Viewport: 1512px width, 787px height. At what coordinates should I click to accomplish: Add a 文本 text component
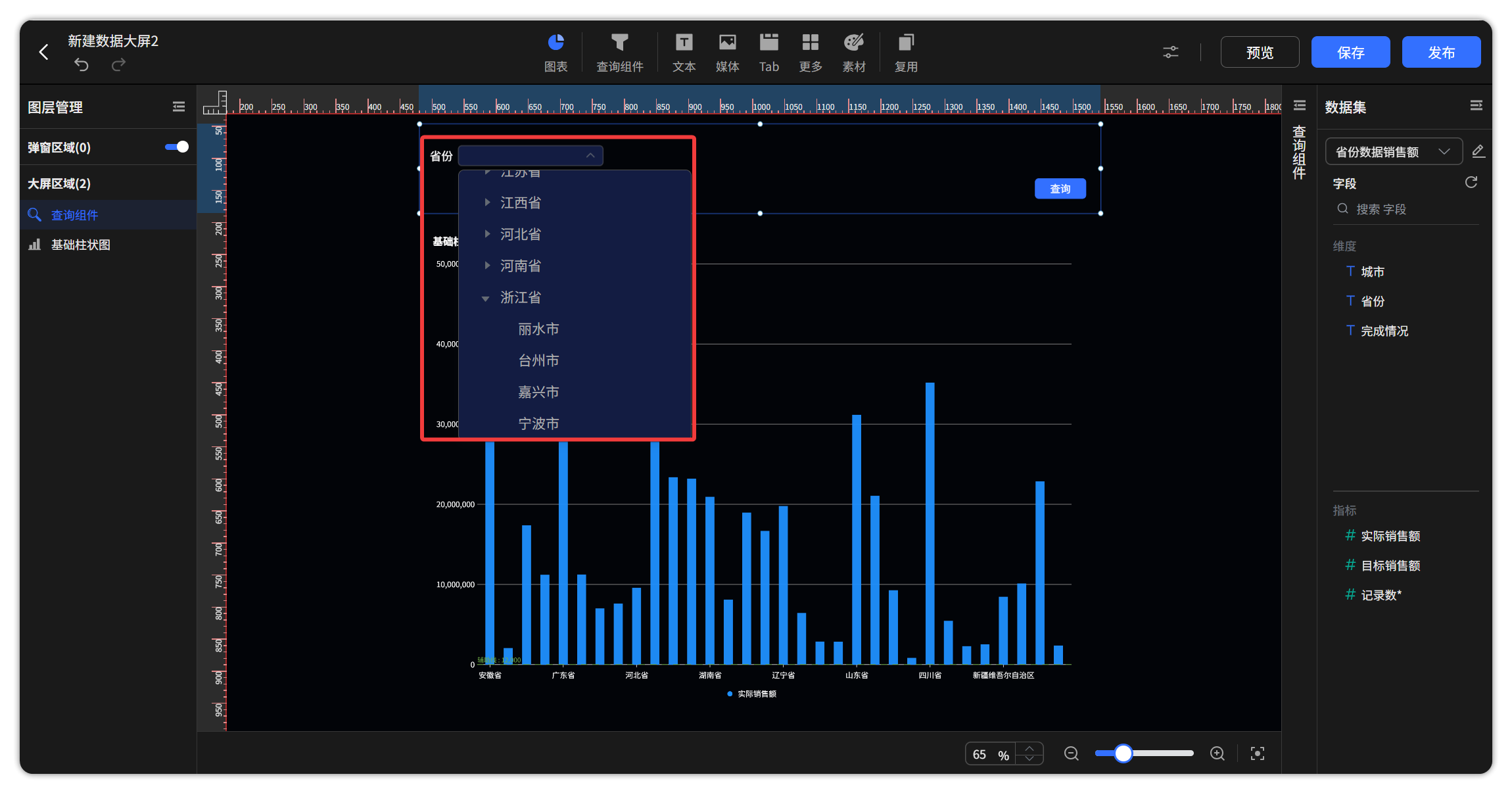pos(684,53)
